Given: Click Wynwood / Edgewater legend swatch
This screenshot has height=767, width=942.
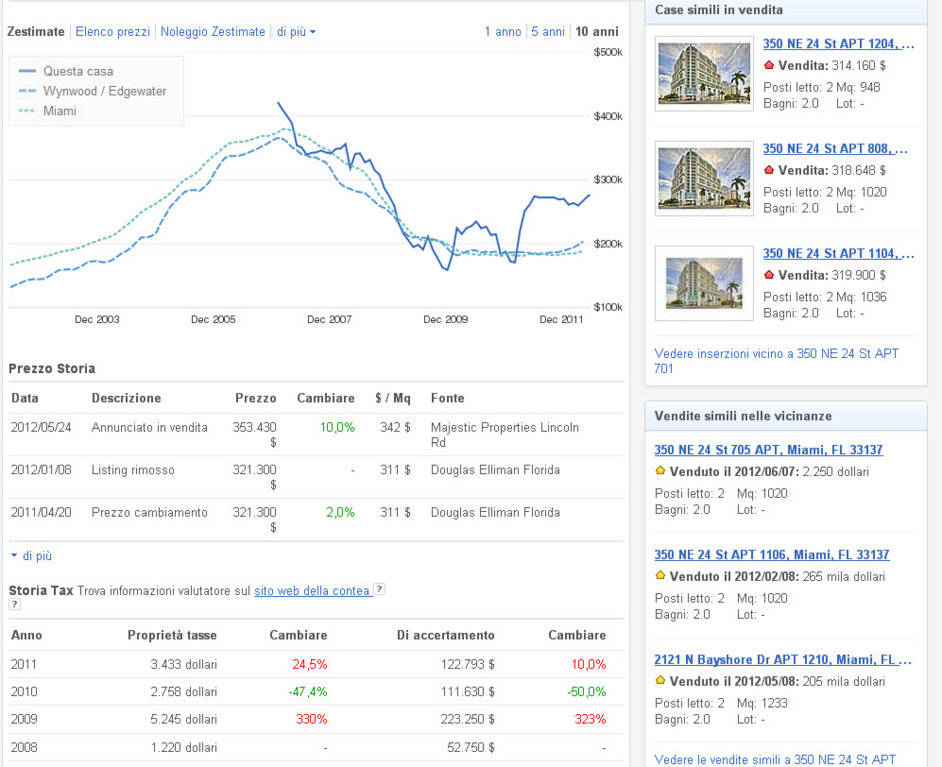Looking at the screenshot, I should (27, 91).
